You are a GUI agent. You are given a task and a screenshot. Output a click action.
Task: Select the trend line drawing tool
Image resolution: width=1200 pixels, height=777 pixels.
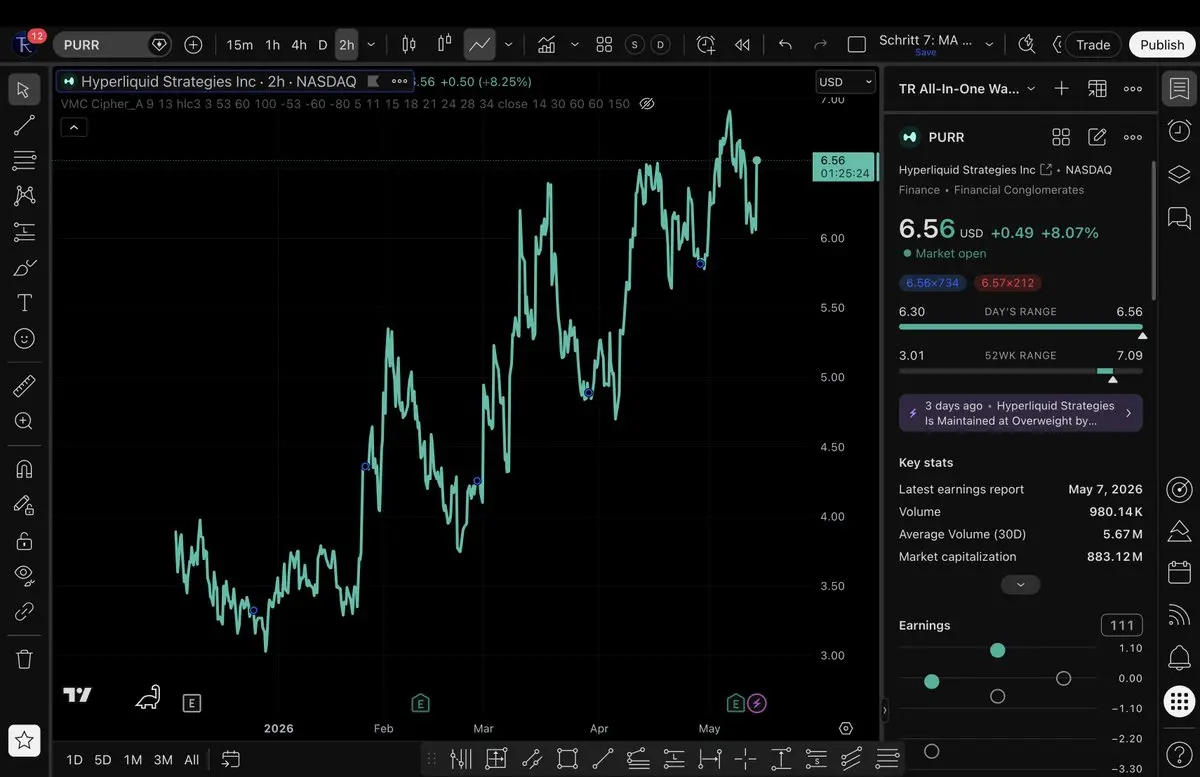(x=24, y=125)
